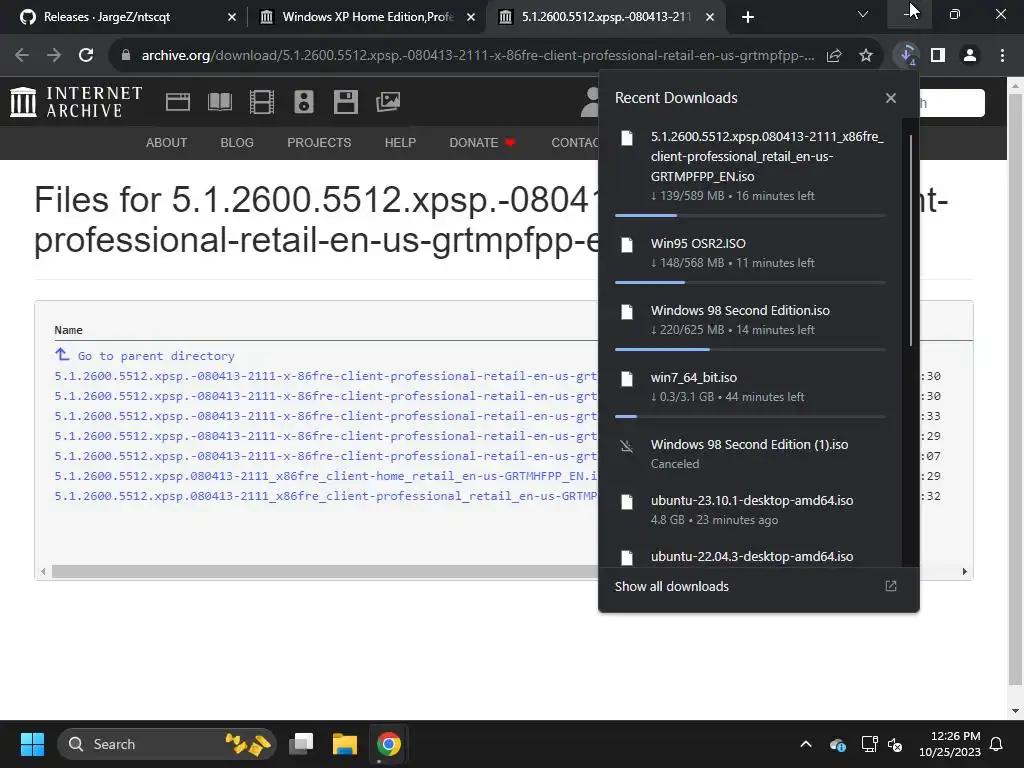Click the archive.org address bar
This screenshot has height=768, width=1024.
[477, 56]
